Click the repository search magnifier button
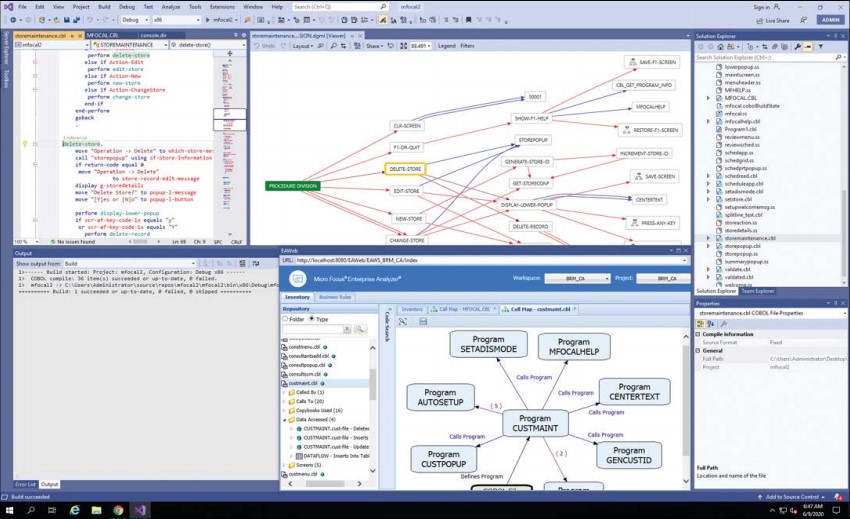This screenshot has width=850, height=519. tap(360, 329)
